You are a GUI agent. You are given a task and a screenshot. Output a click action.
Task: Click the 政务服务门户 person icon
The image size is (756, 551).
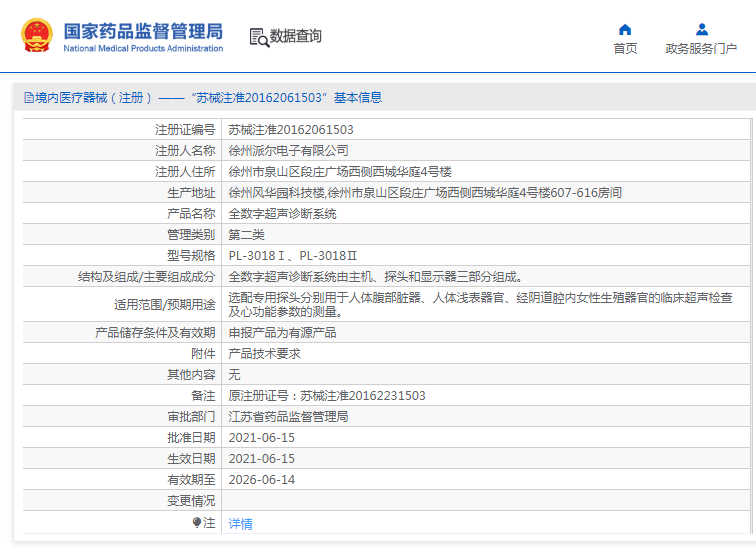[x=702, y=29]
